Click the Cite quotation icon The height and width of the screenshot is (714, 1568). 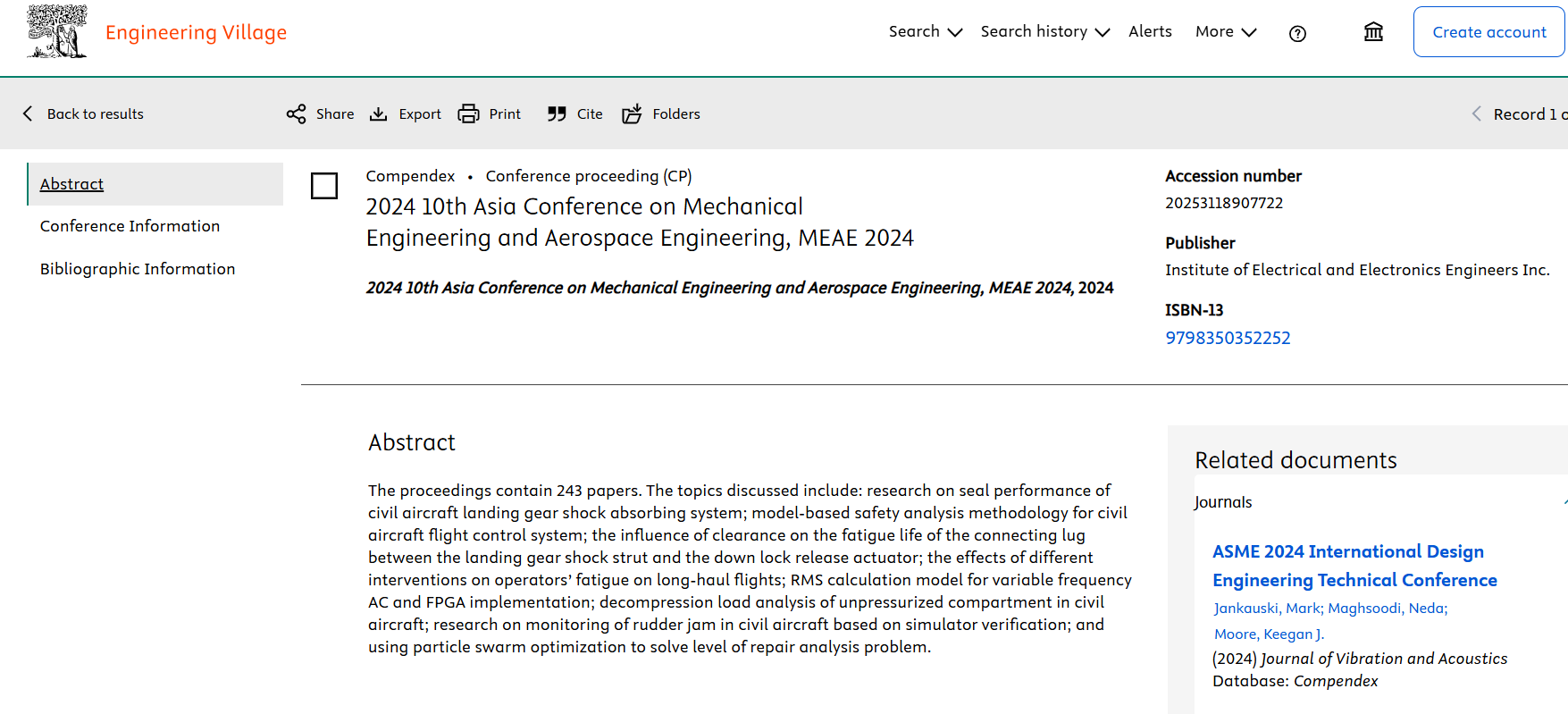click(x=557, y=113)
